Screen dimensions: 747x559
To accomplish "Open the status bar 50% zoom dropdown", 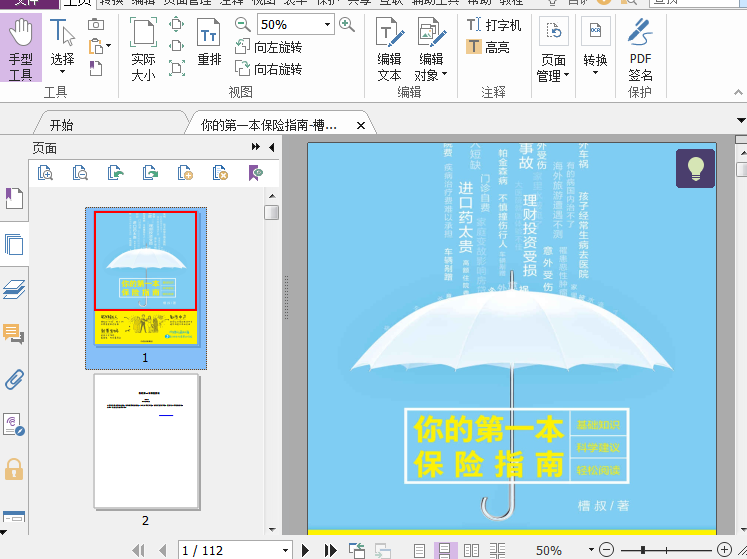I will click(x=591, y=550).
